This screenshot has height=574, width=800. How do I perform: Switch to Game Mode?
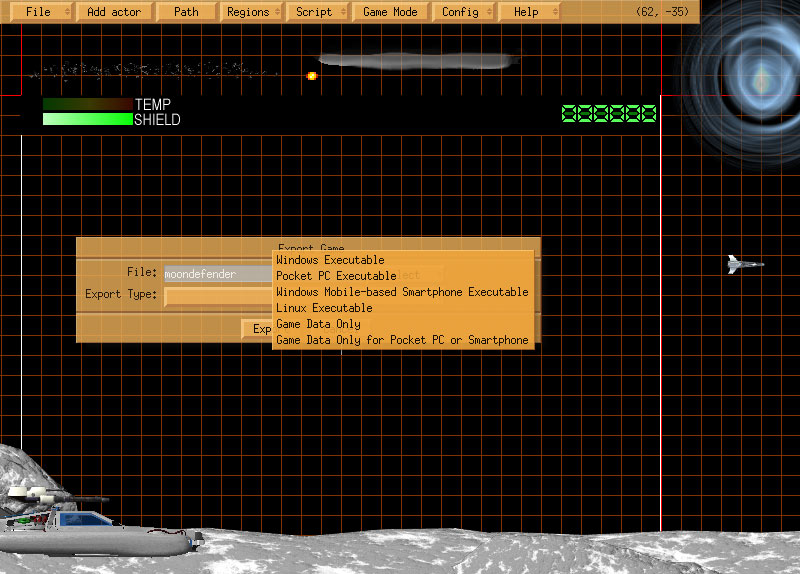(x=390, y=12)
